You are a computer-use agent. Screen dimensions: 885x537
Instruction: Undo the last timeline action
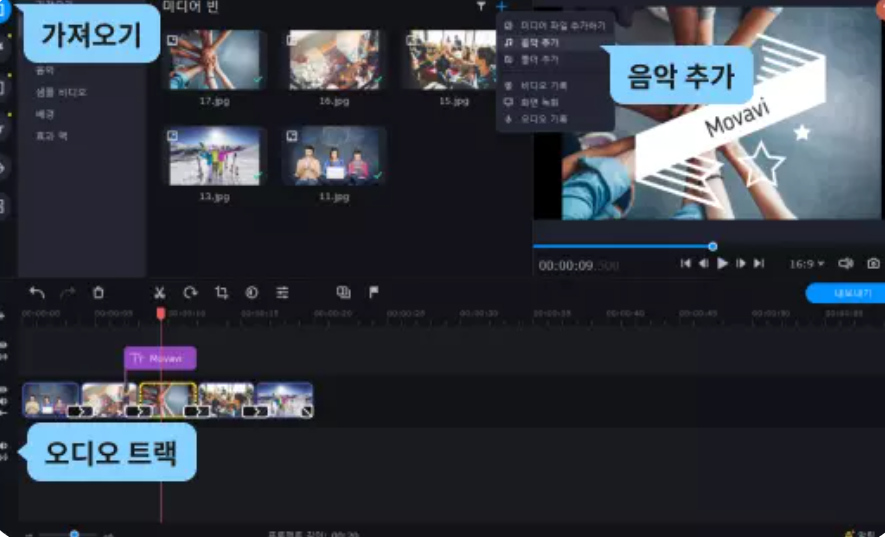(x=37, y=292)
